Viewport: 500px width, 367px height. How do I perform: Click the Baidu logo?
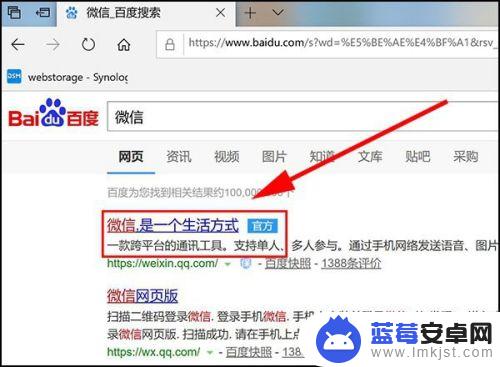(54, 113)
